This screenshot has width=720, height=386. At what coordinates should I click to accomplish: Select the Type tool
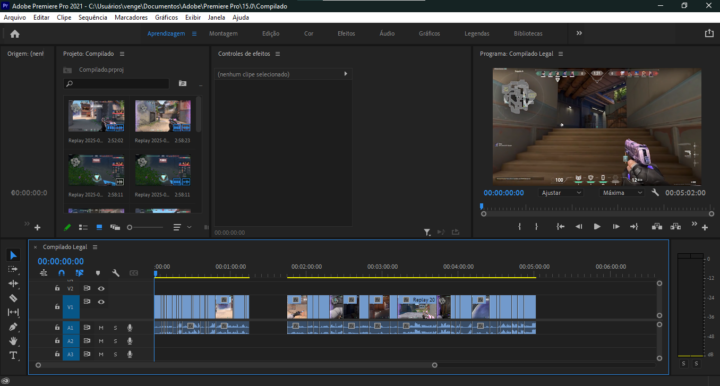click(13, 355)
